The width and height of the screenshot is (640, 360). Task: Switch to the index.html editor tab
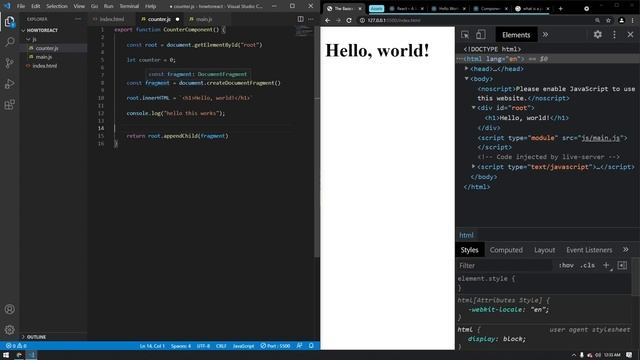click(x=112, y=19)
